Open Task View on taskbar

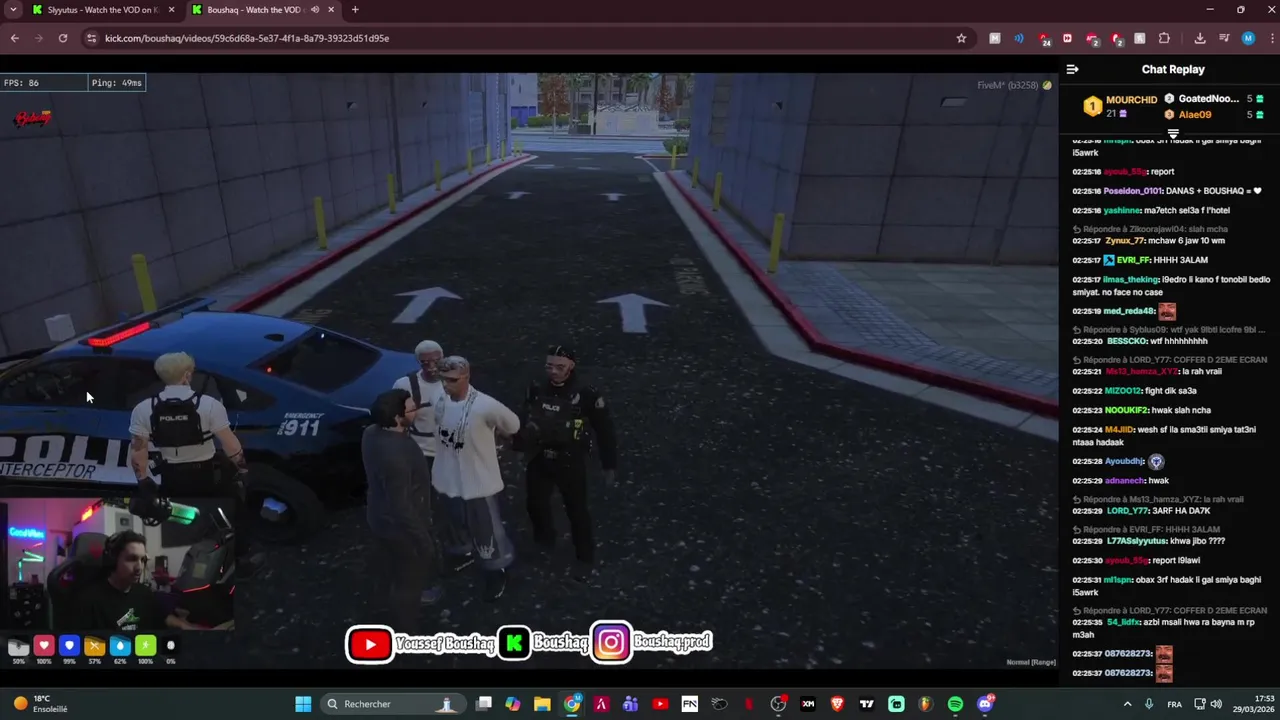coord(484,704)
